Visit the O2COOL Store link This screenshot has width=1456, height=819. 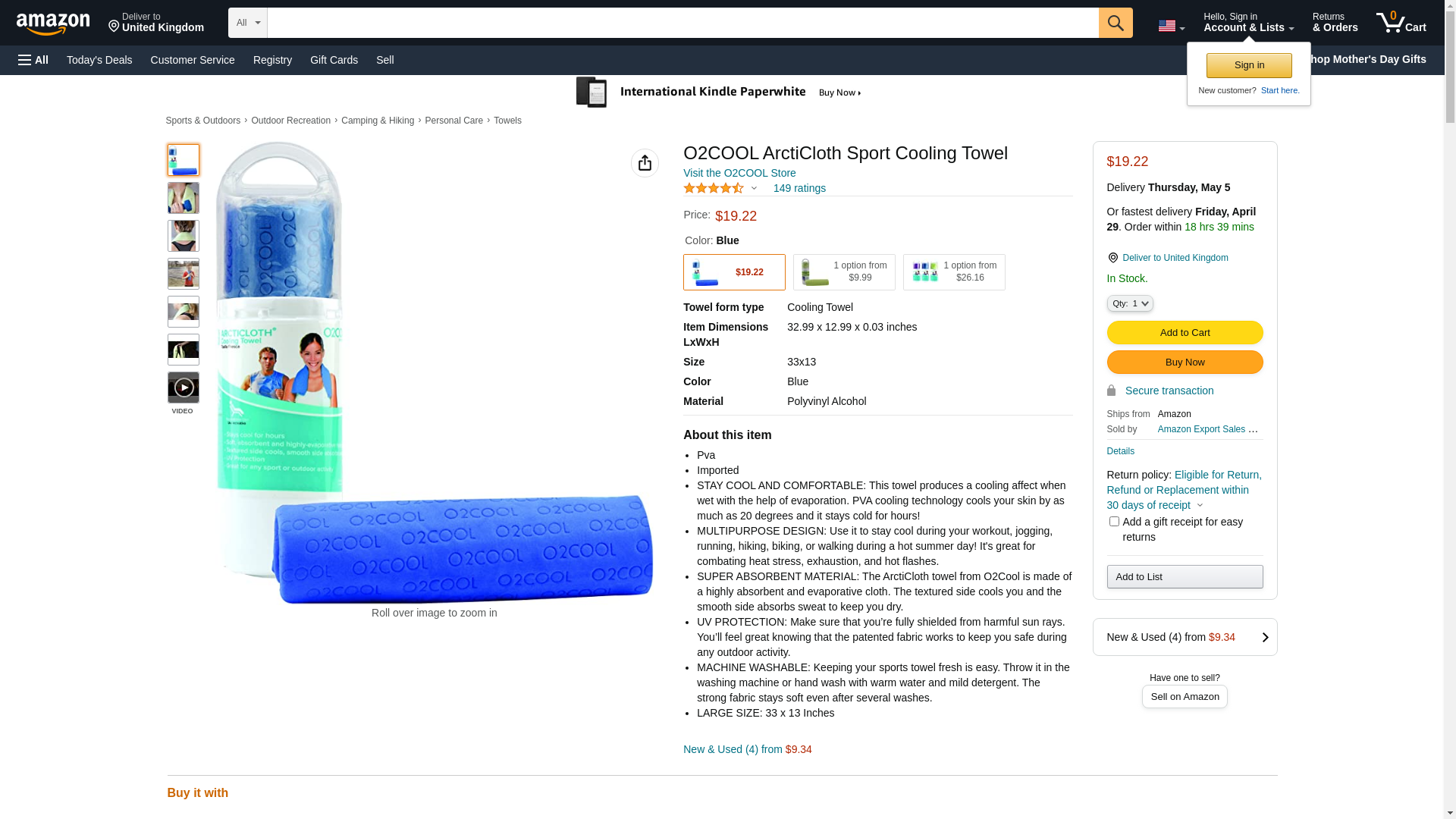(739, 173)
